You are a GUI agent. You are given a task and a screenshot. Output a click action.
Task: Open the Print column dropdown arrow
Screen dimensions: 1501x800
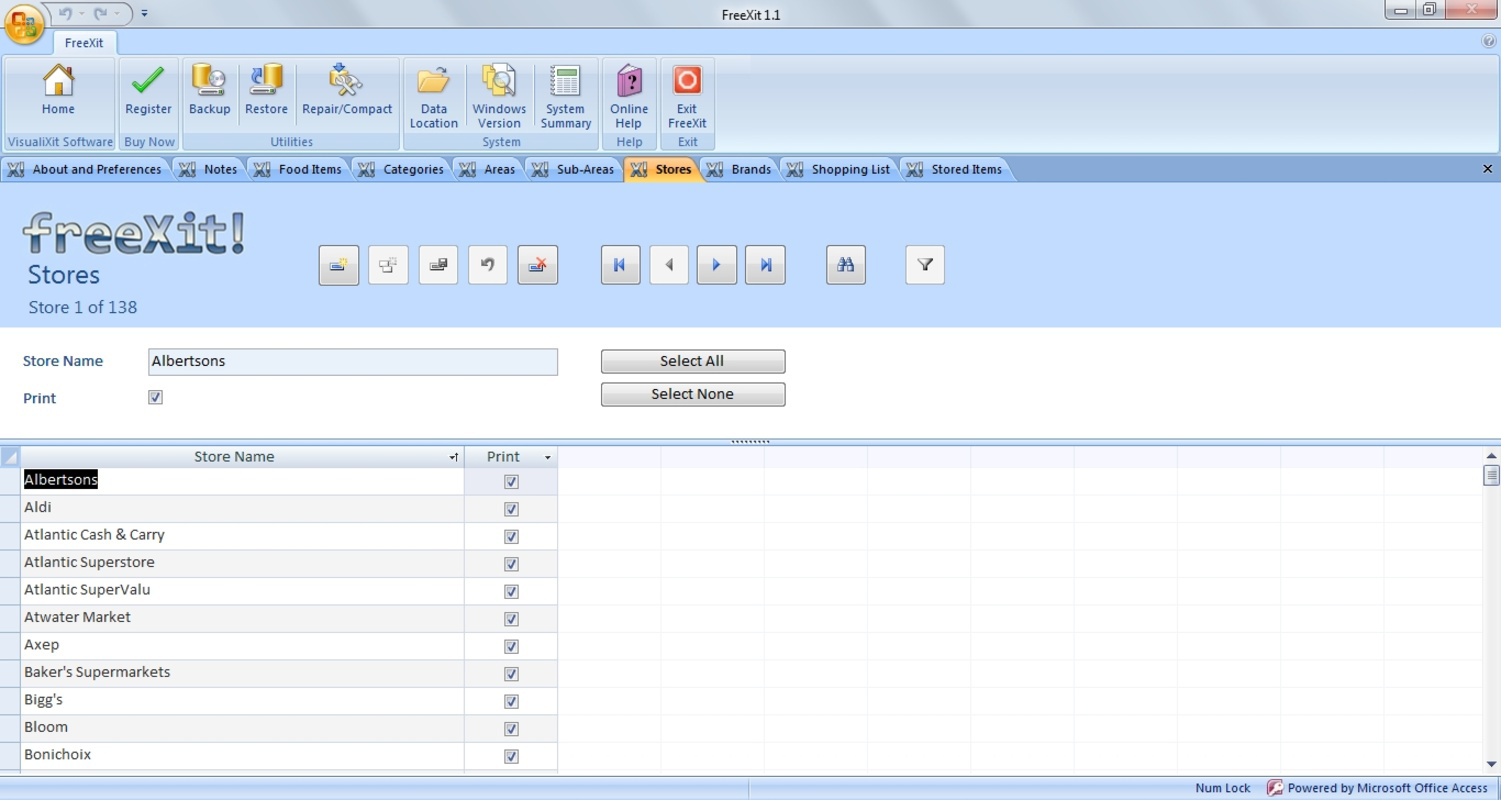click(x=547, y=457)
